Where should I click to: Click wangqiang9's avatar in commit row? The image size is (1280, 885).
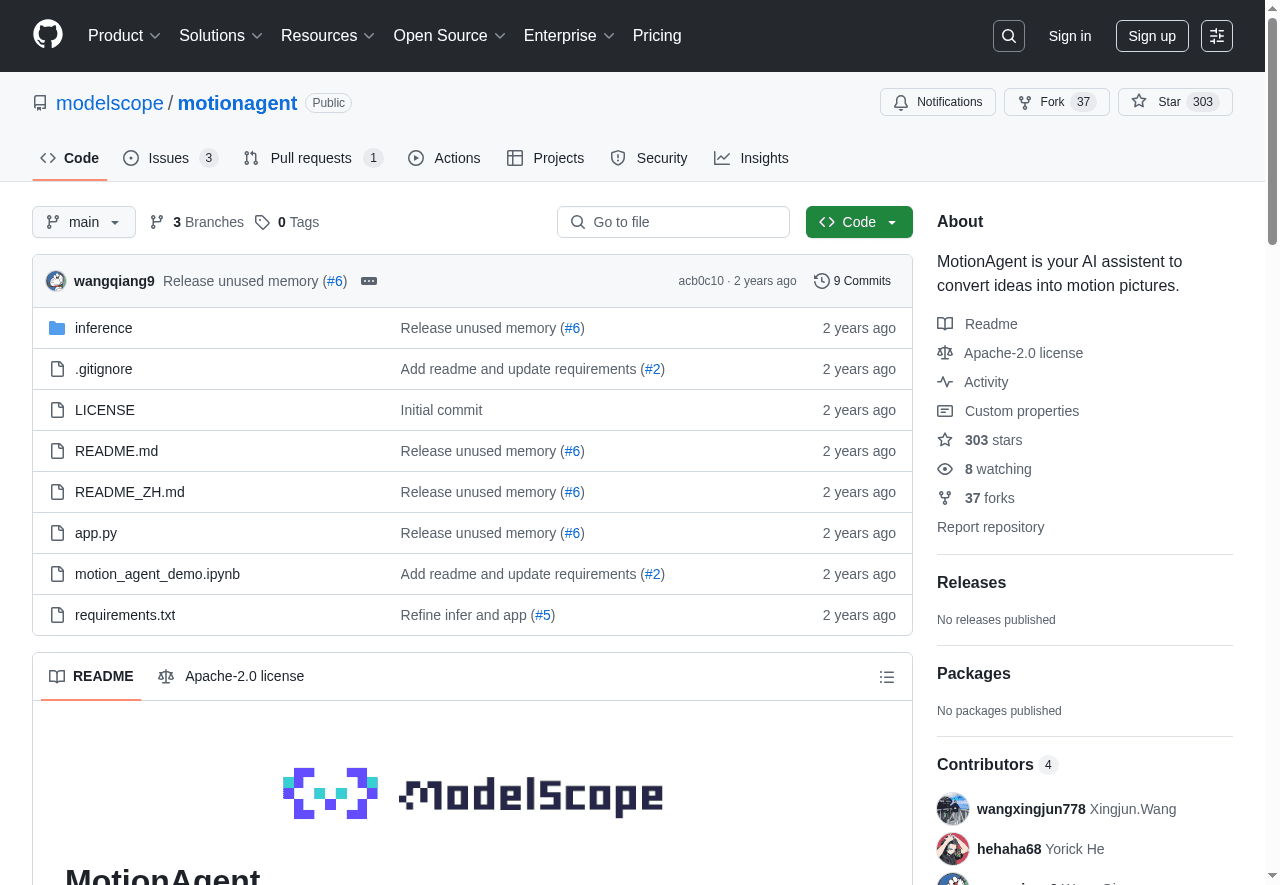(56, 281)
